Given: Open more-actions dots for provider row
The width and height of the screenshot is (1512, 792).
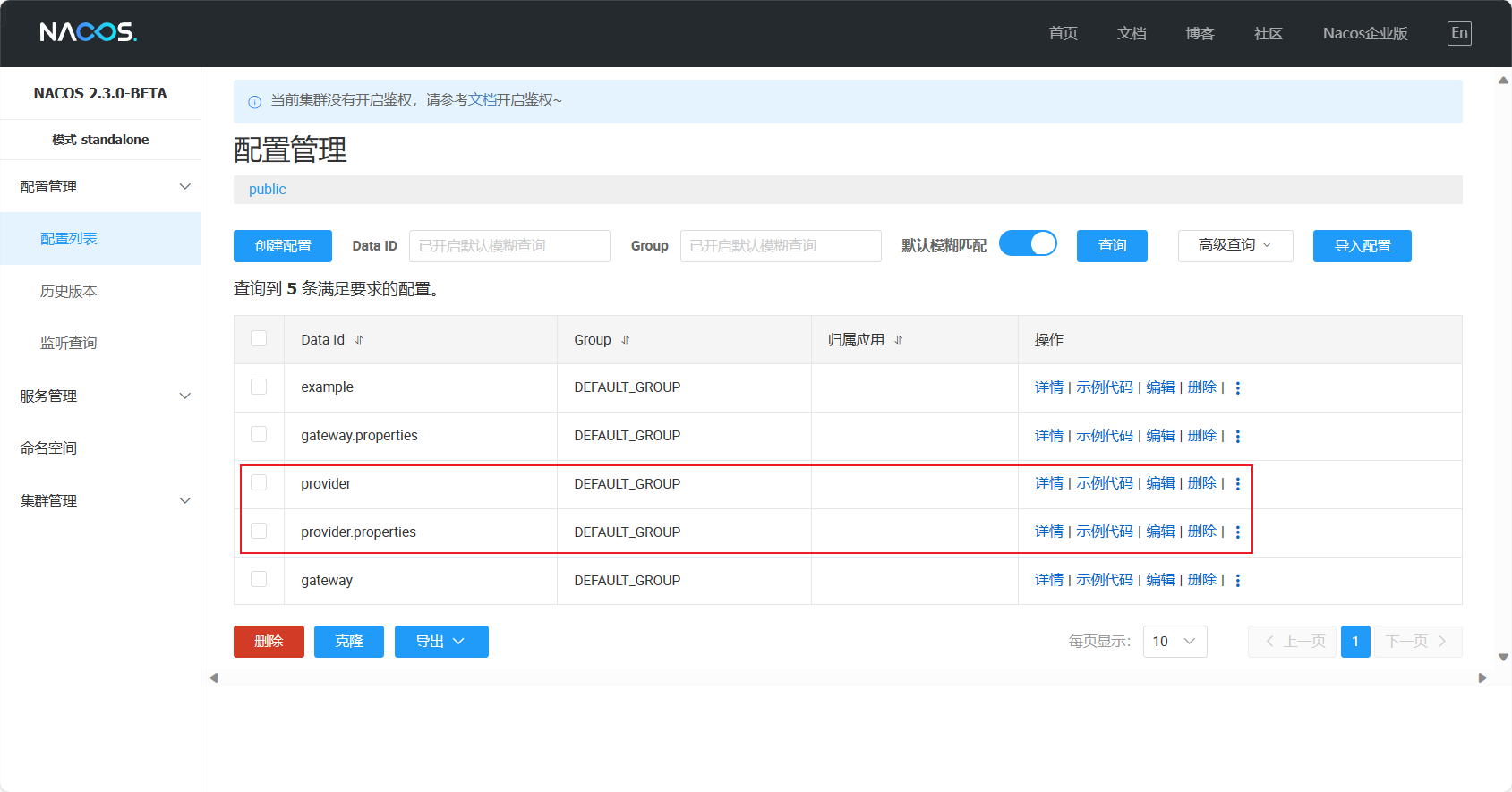Looking at the screenshot, I should pos(1238,484).
